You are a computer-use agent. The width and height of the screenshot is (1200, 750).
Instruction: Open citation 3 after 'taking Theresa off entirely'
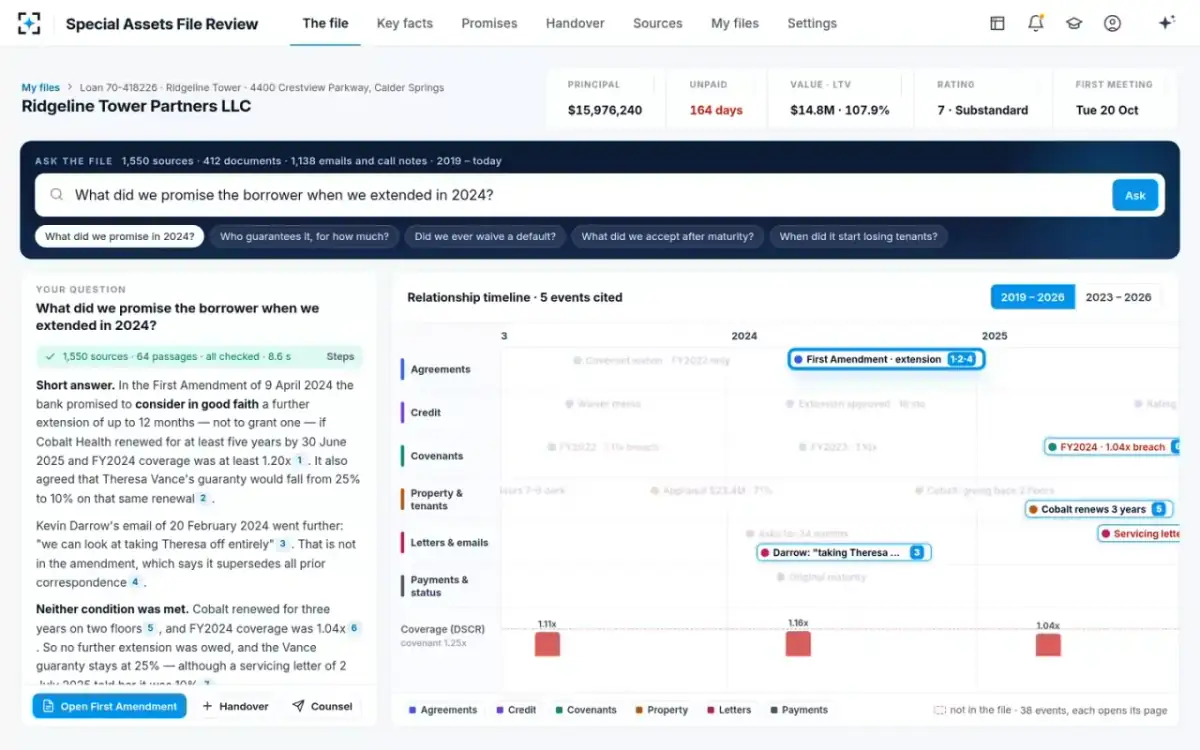[x=283, y=544]
